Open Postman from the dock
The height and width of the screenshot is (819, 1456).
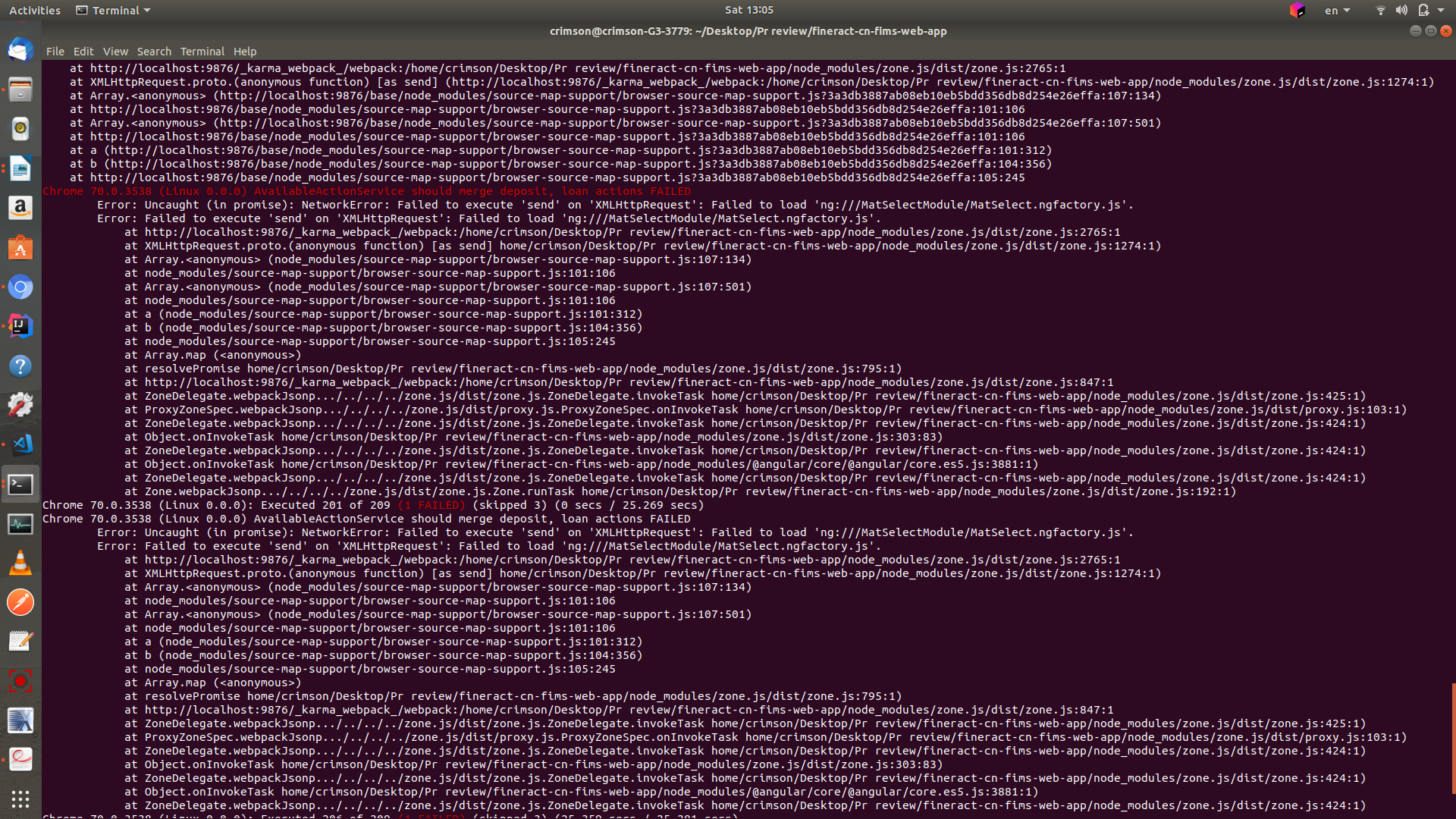(x=20, y=602)
